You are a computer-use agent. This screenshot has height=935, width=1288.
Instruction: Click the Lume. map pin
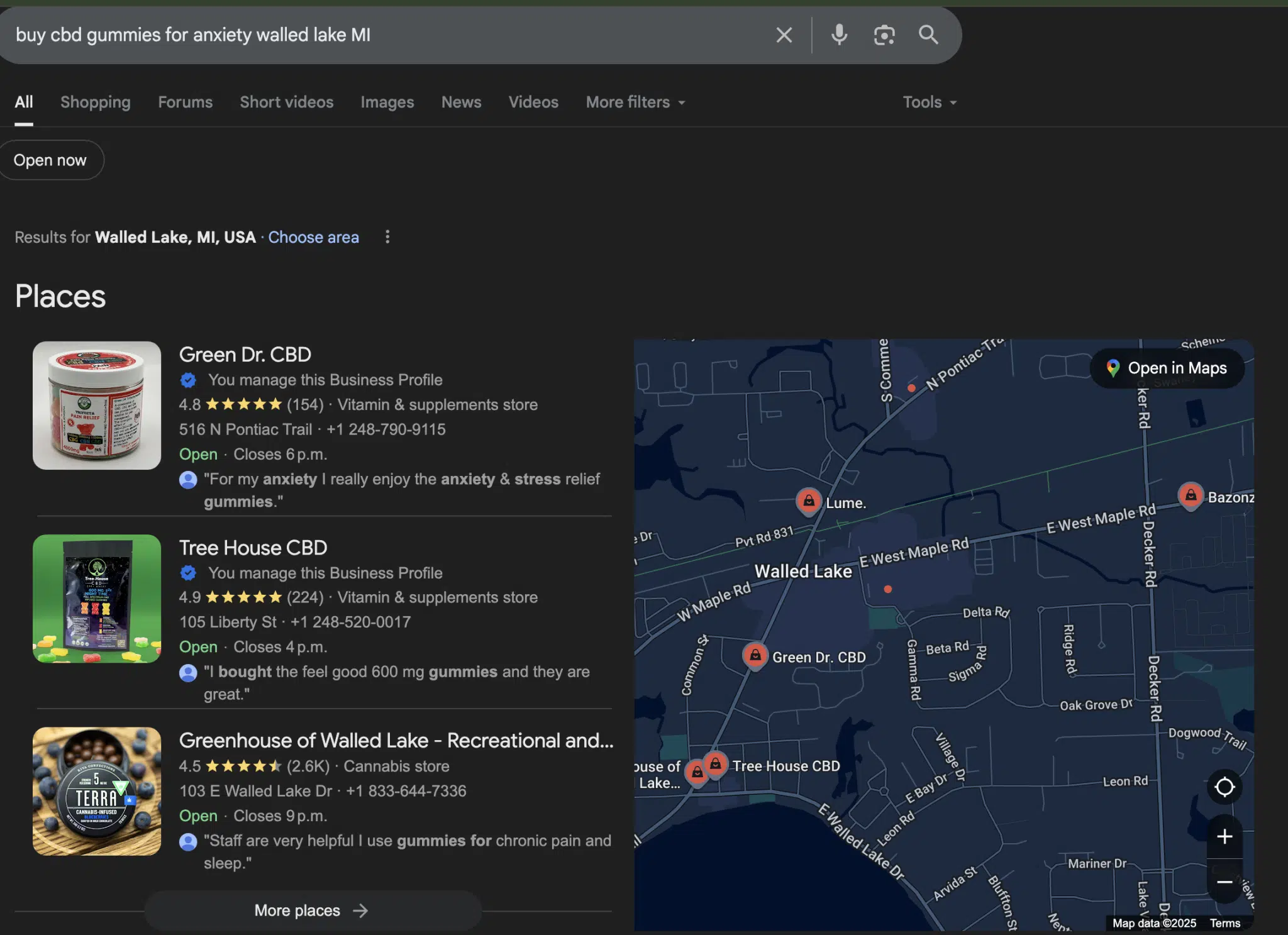[809, 501]
